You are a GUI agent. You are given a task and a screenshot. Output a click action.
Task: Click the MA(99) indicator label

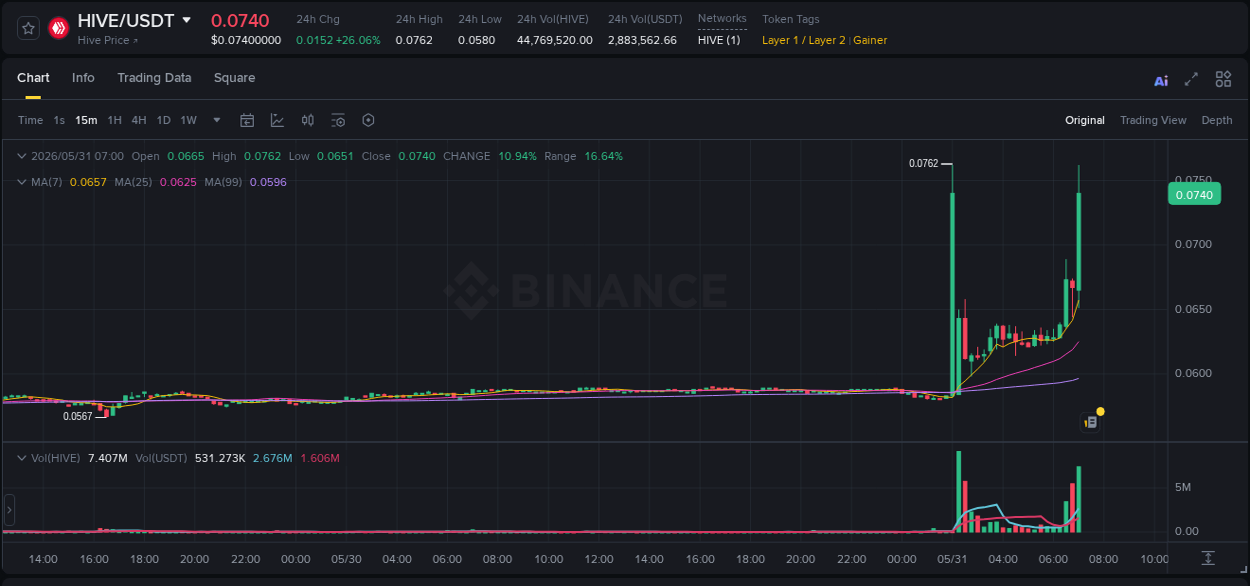coord(224,182)
